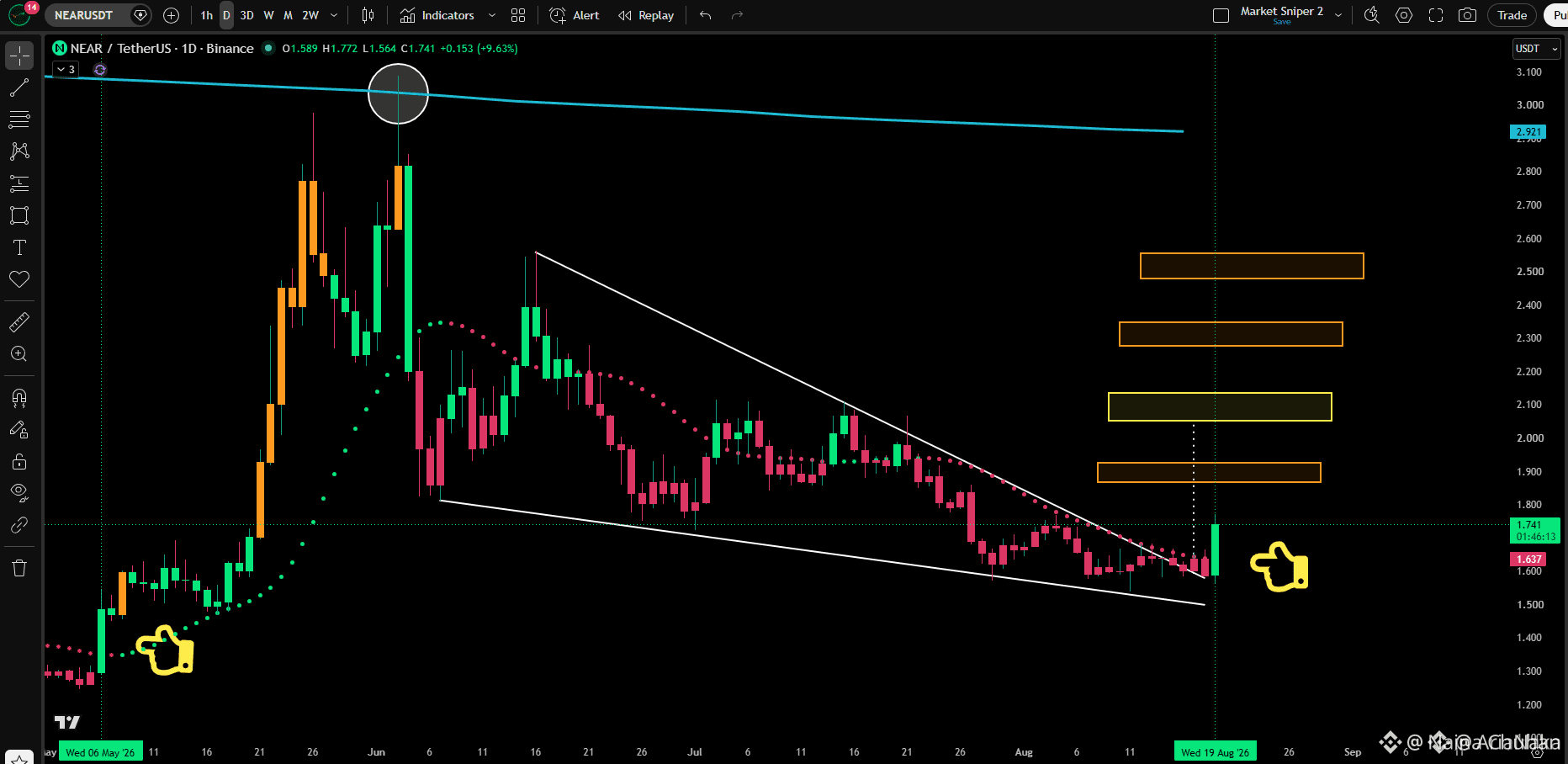This screenshot has height=764, width=1568.
Task: Click the purple indicator refresh icon in legend
Action: coord(100,70)
